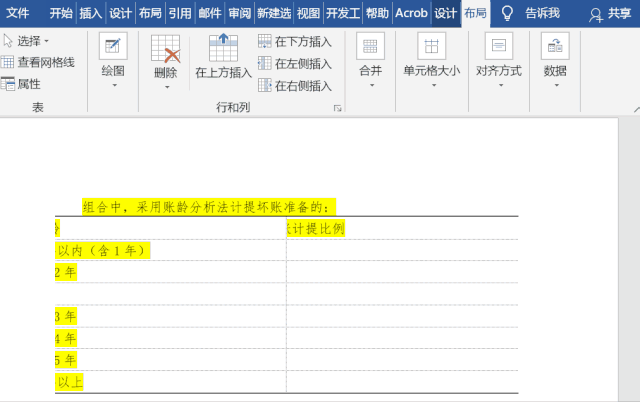Open the Acrob ribbon tab
The height and width of the screenshot is (402, 640).
pyautogui.click(x=411, y=13)
